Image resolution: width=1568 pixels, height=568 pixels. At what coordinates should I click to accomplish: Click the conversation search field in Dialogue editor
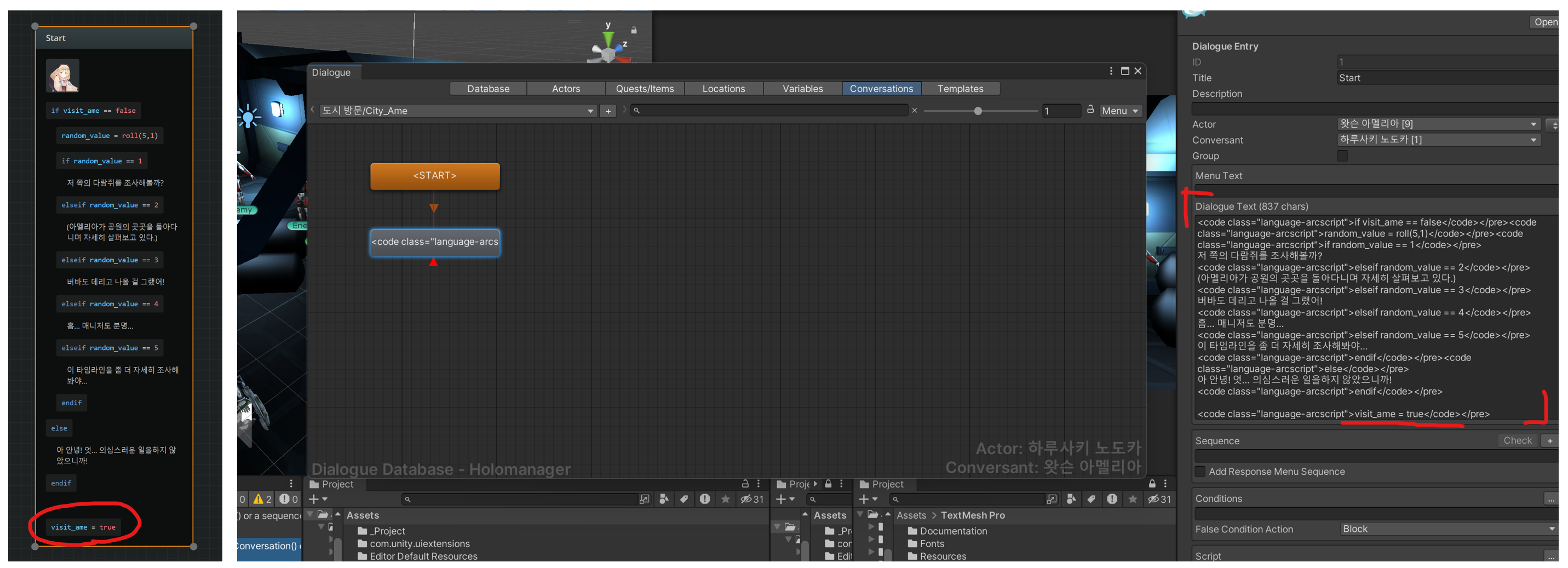770,110
